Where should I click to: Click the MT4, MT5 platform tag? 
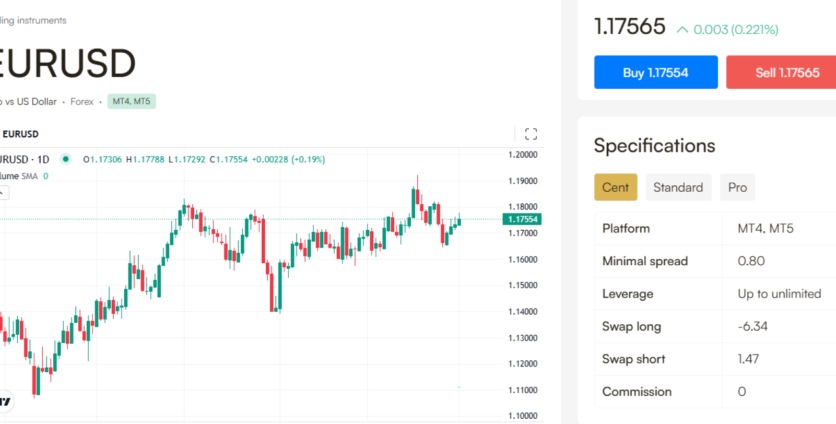coord(132,101)
